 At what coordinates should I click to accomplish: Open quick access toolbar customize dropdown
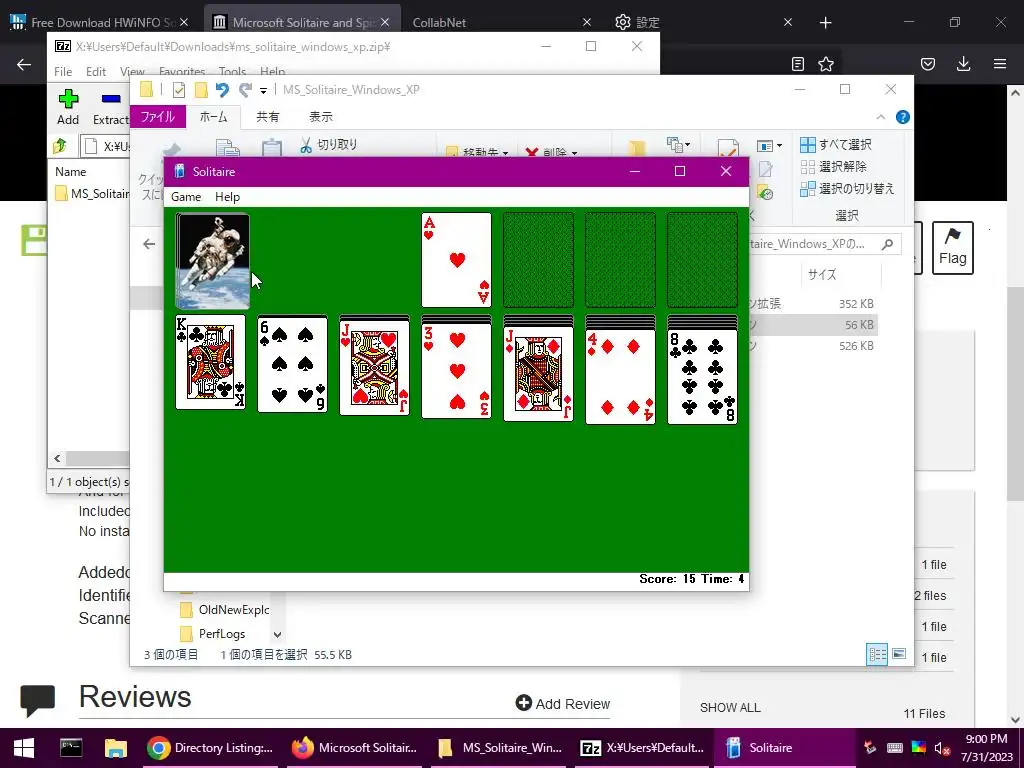tap(263, 91)
